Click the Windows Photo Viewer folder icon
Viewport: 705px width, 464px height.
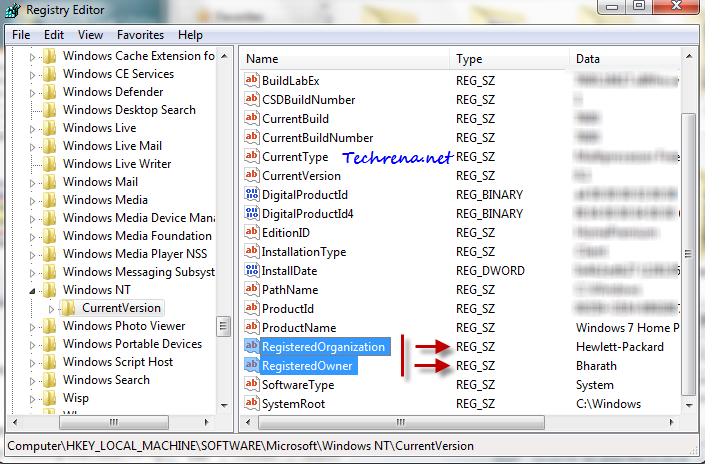coord(49,326)
